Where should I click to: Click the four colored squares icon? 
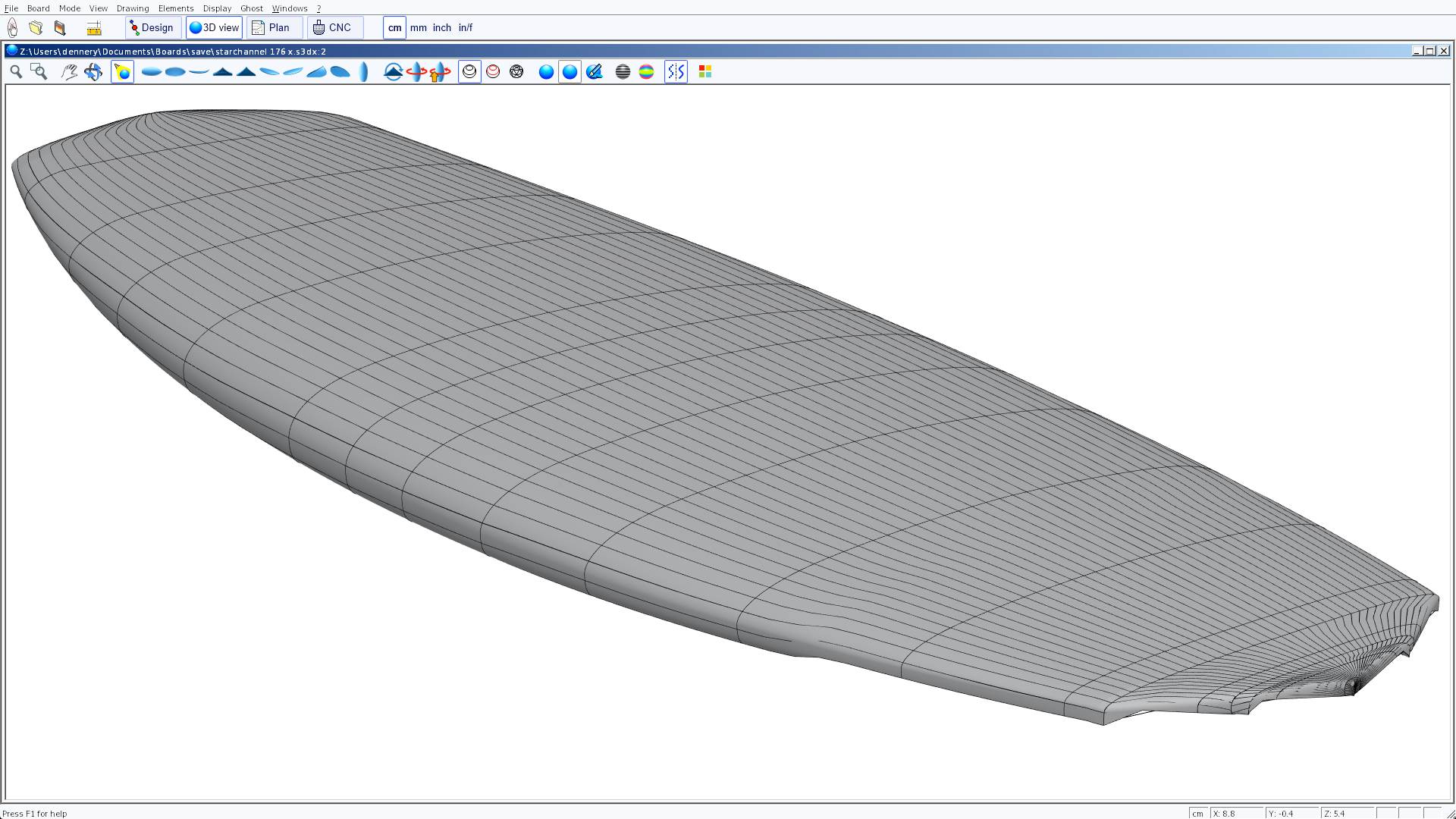click(704, 71)
